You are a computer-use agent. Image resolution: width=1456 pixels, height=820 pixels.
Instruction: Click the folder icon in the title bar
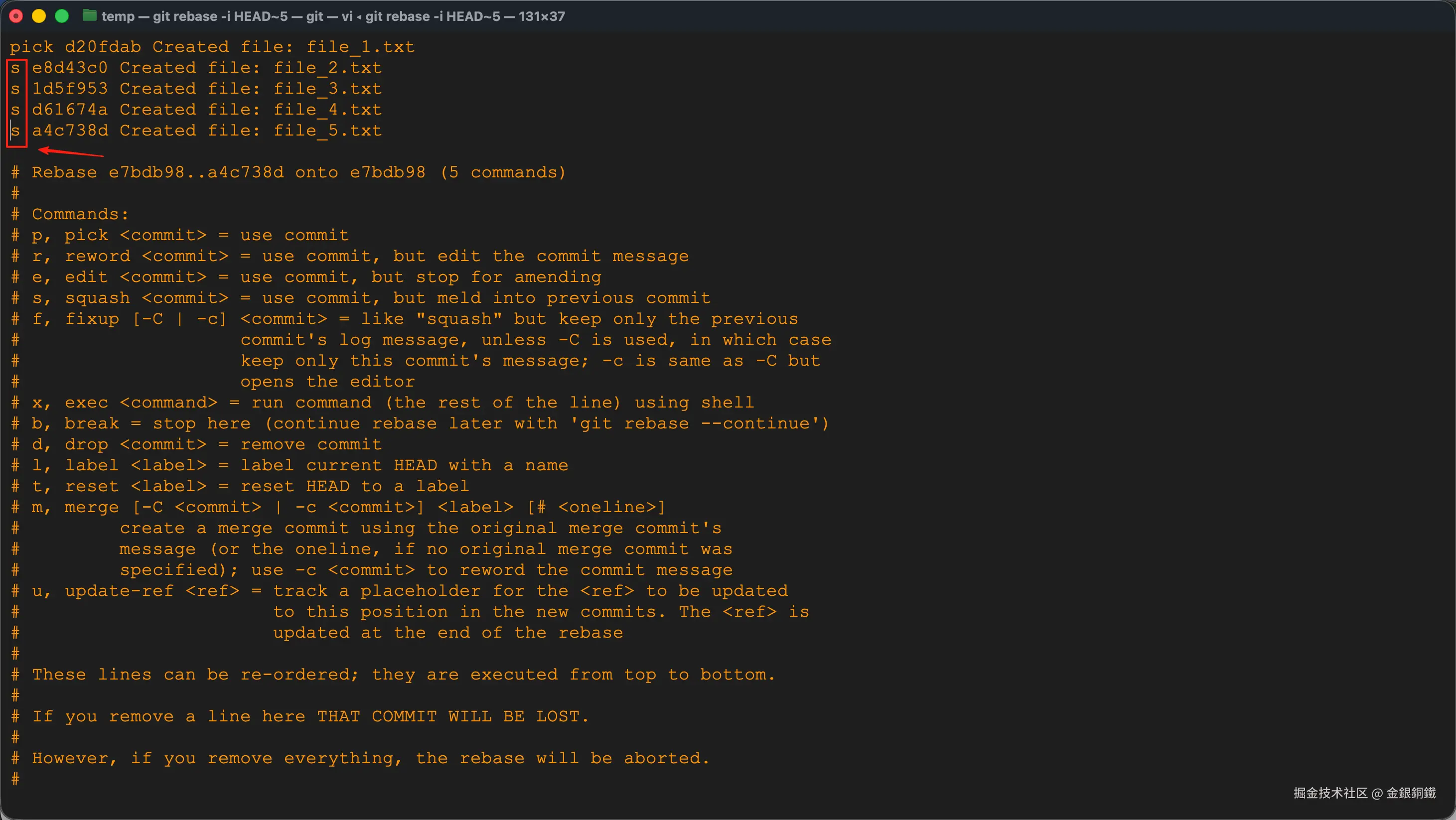point(89,16)
